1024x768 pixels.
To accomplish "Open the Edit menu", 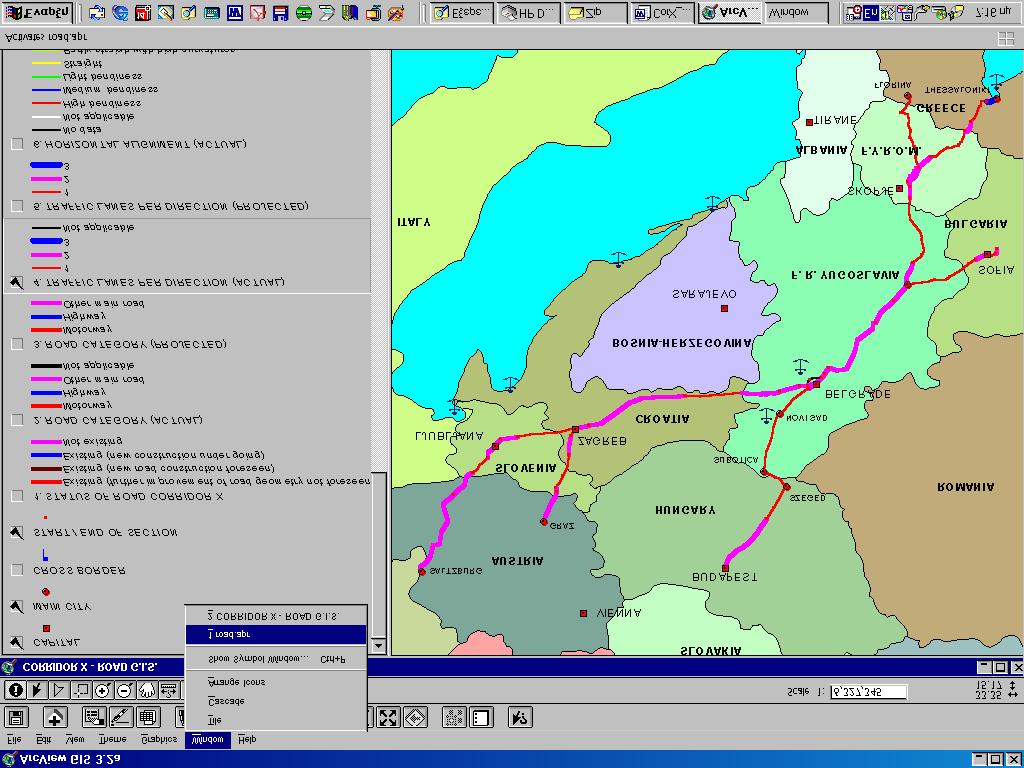I will (x=44, y=739).
